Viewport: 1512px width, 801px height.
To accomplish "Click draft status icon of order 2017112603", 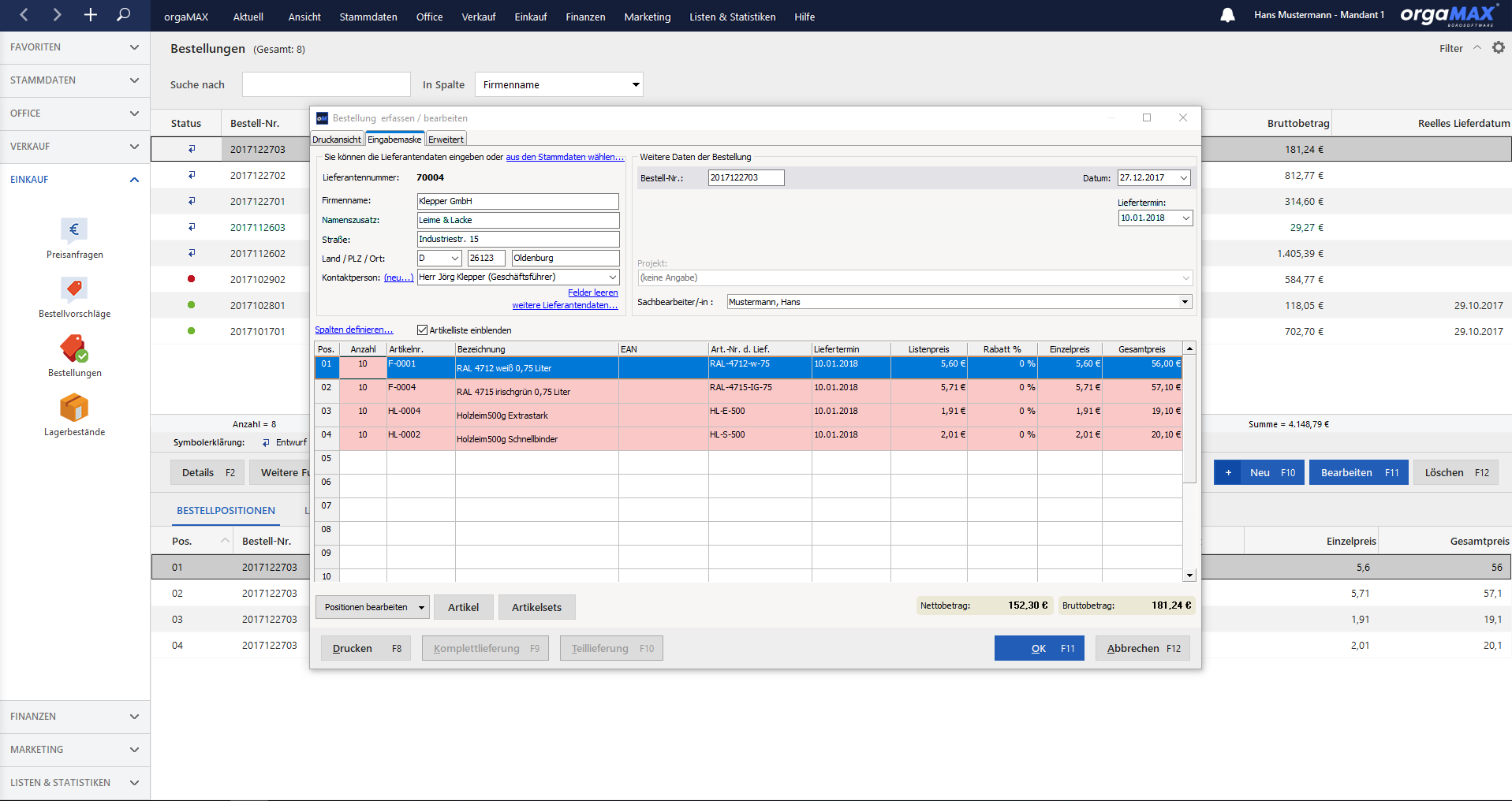I will (192, 227).
